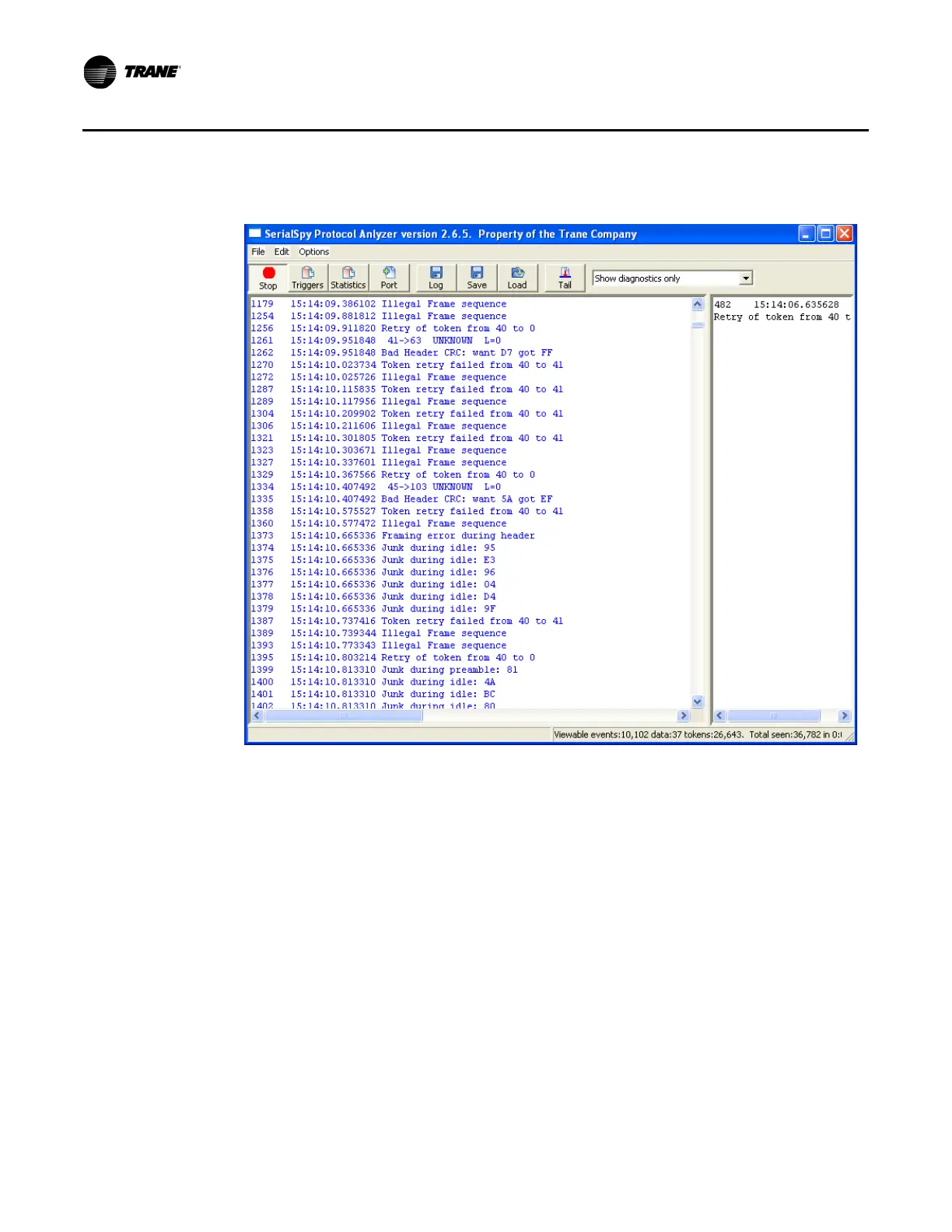The width and height of the screenshot is (952, 1232).
Task: Click the main log horizontal scroll right arrow
Action: 684,716
